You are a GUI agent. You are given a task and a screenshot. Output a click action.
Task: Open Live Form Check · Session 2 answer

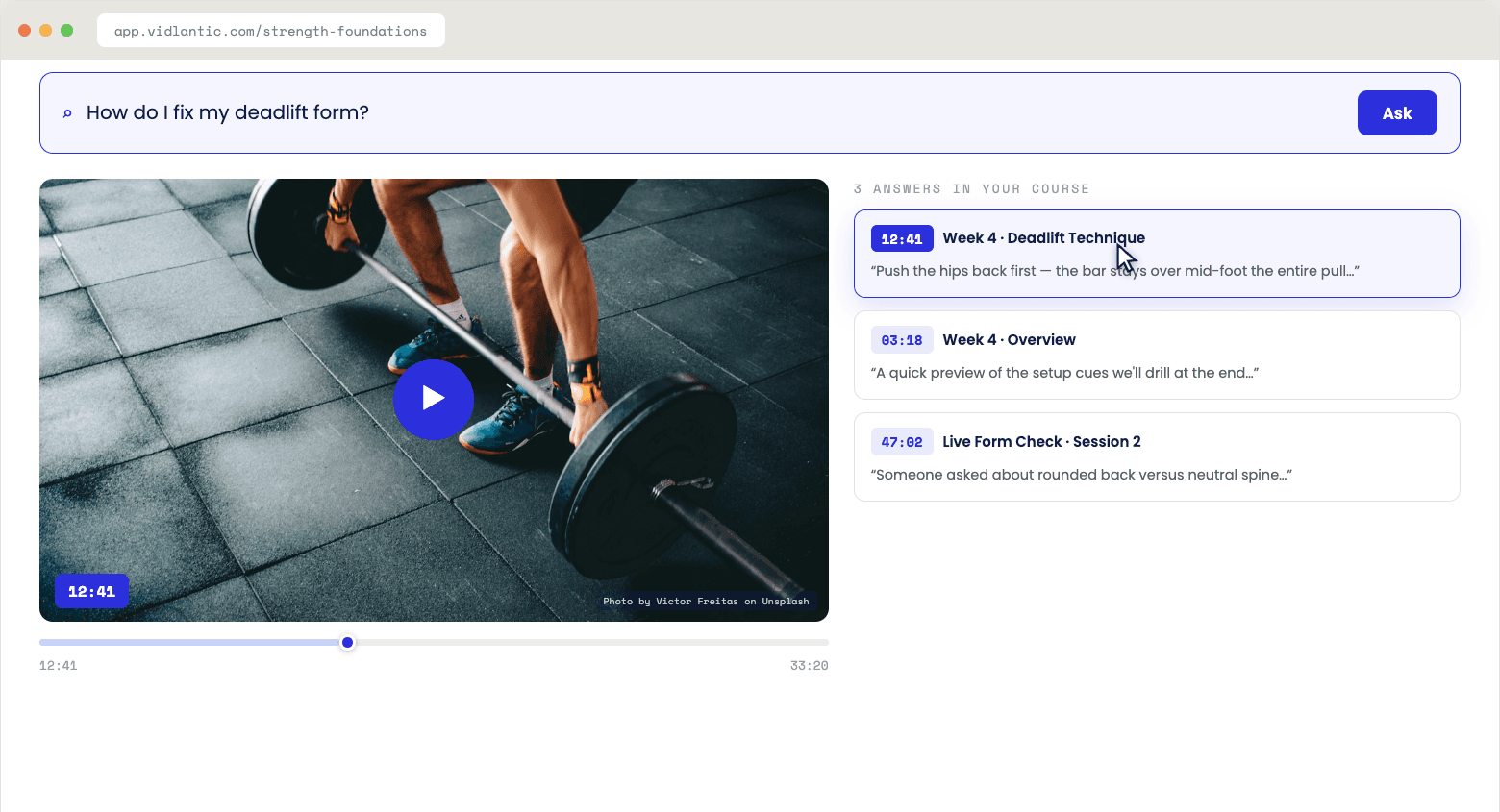[1157, 457]
